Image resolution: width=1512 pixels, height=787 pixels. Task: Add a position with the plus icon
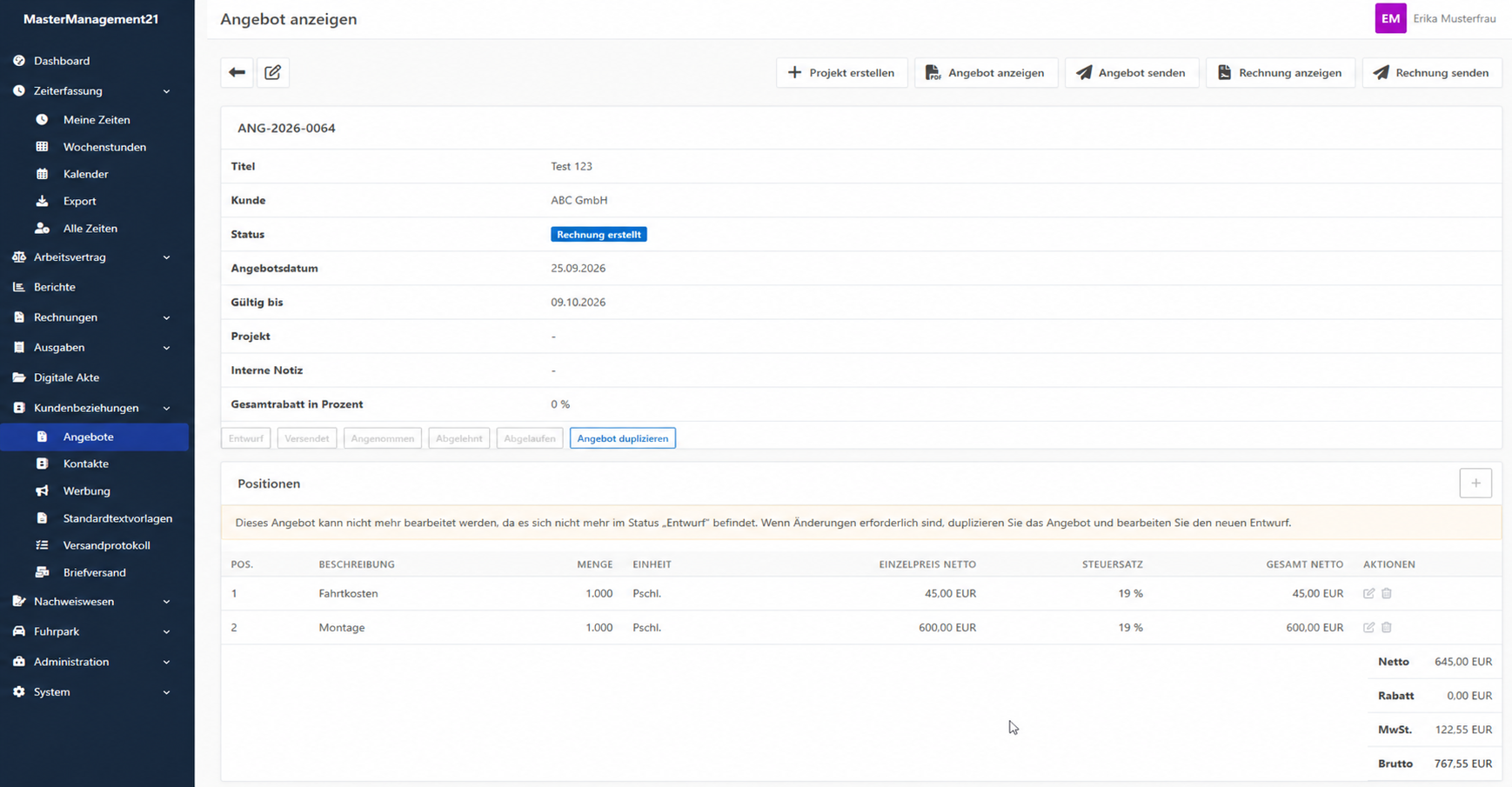[x=1475, y=484]
